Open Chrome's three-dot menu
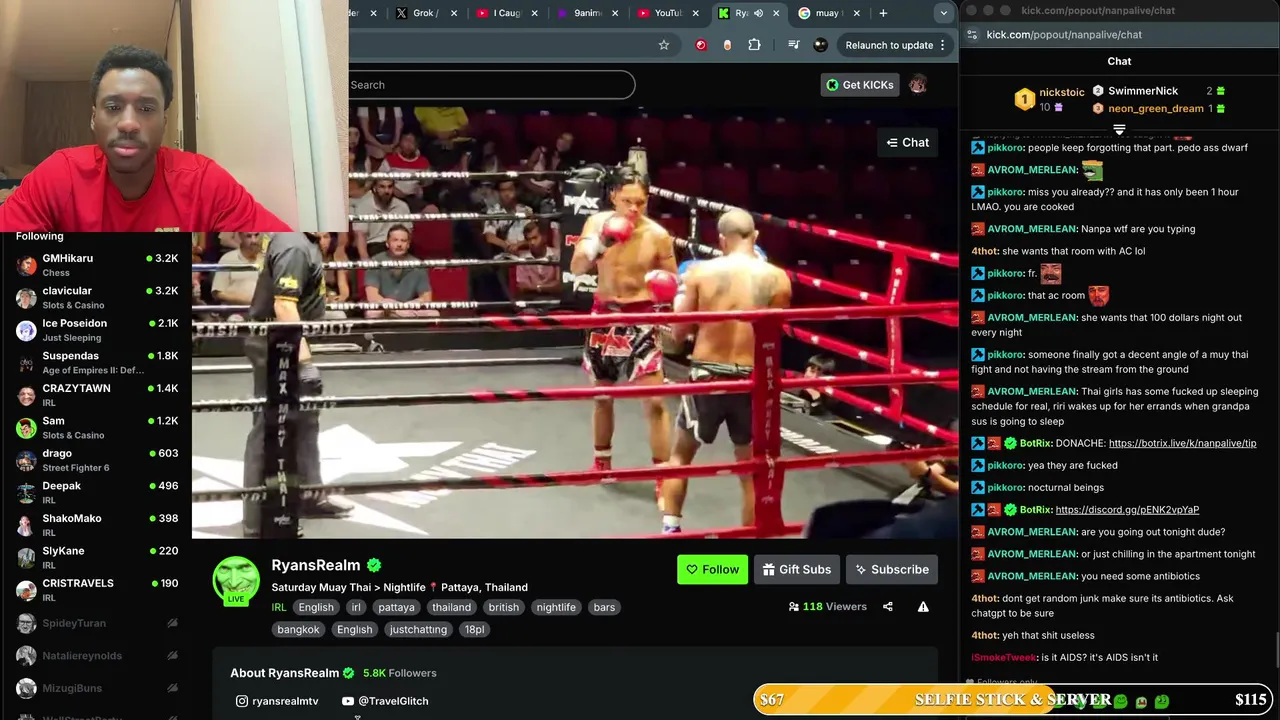1280x720 pixels. (x=942, y=45)
